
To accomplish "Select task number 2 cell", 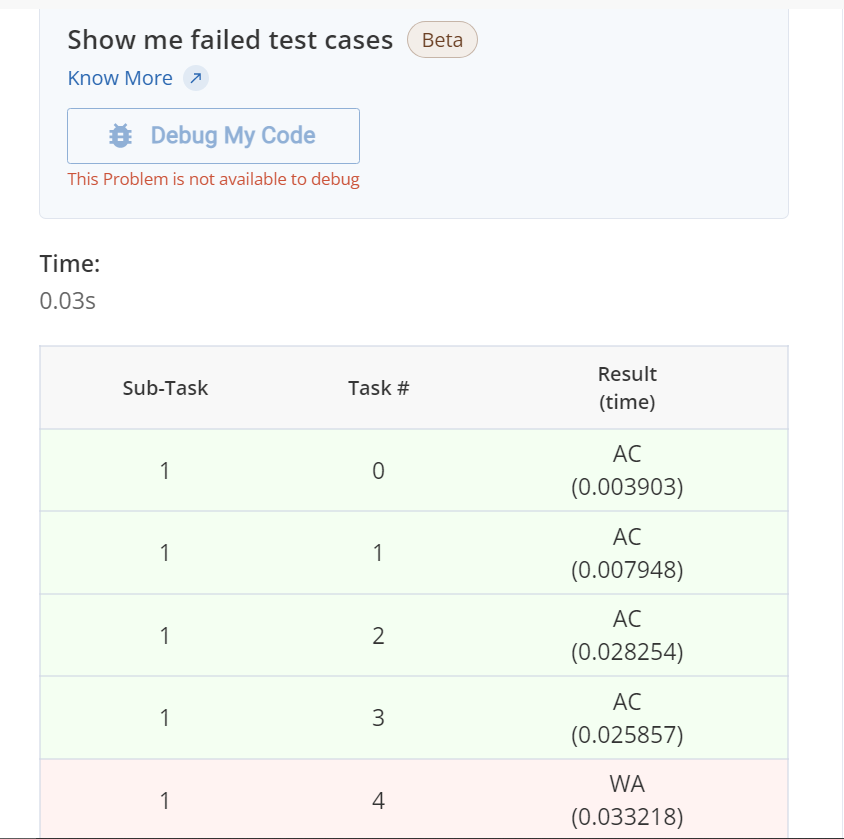I will click(378, 636).
